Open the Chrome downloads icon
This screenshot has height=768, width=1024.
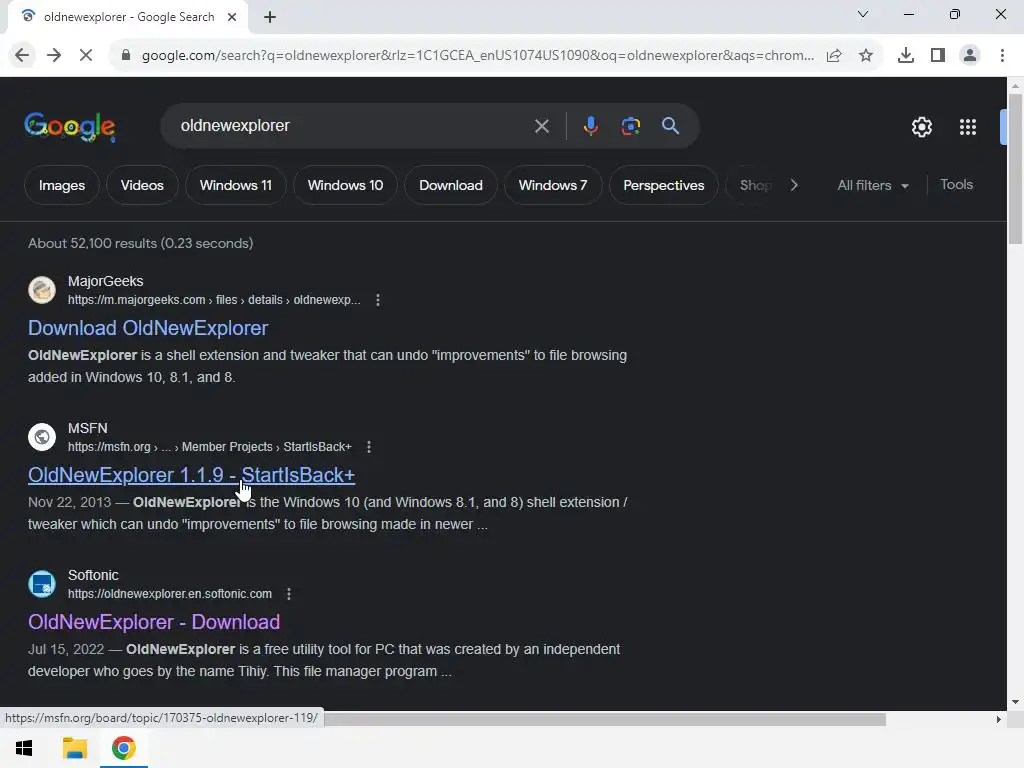point(905,56)
